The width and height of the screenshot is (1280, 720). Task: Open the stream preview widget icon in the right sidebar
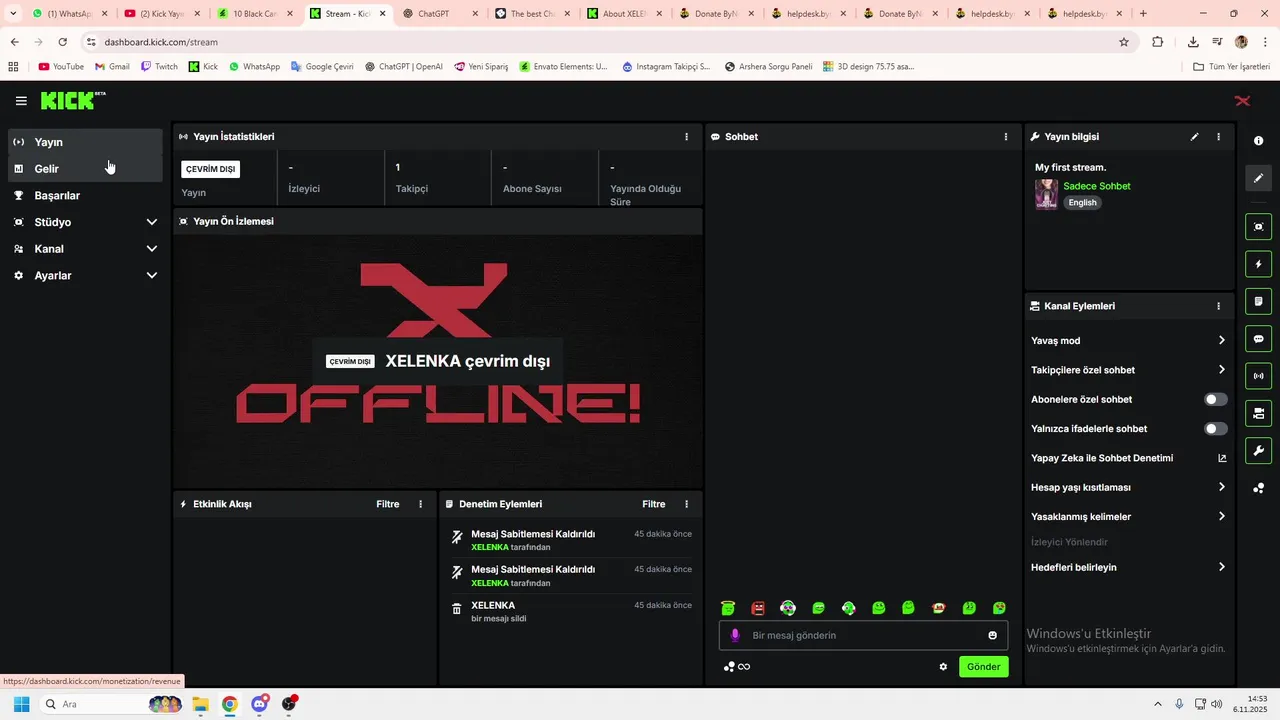pyautogui.click(x=1258, y=227)
